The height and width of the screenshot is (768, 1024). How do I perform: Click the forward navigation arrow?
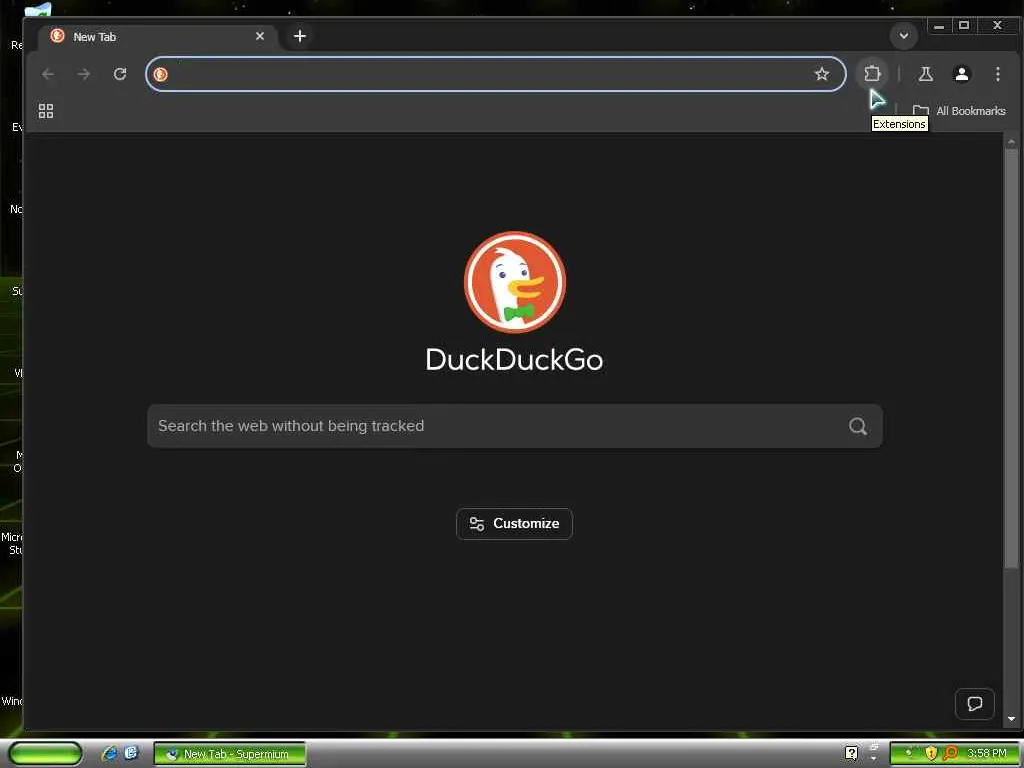pyautogui.click(x=84, y=74)
